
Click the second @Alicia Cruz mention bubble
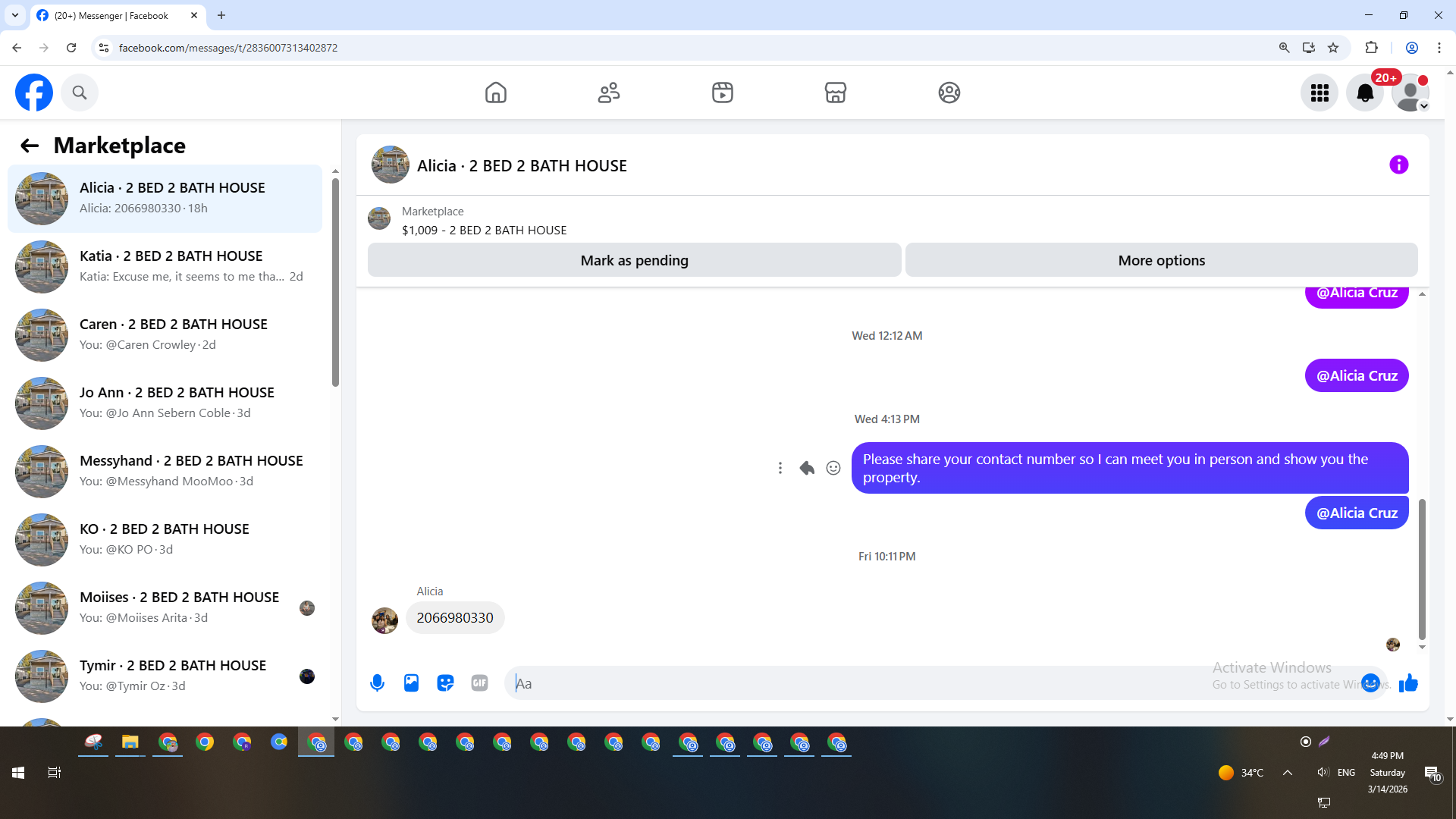pyautogui.click(x=1357, y=375)
